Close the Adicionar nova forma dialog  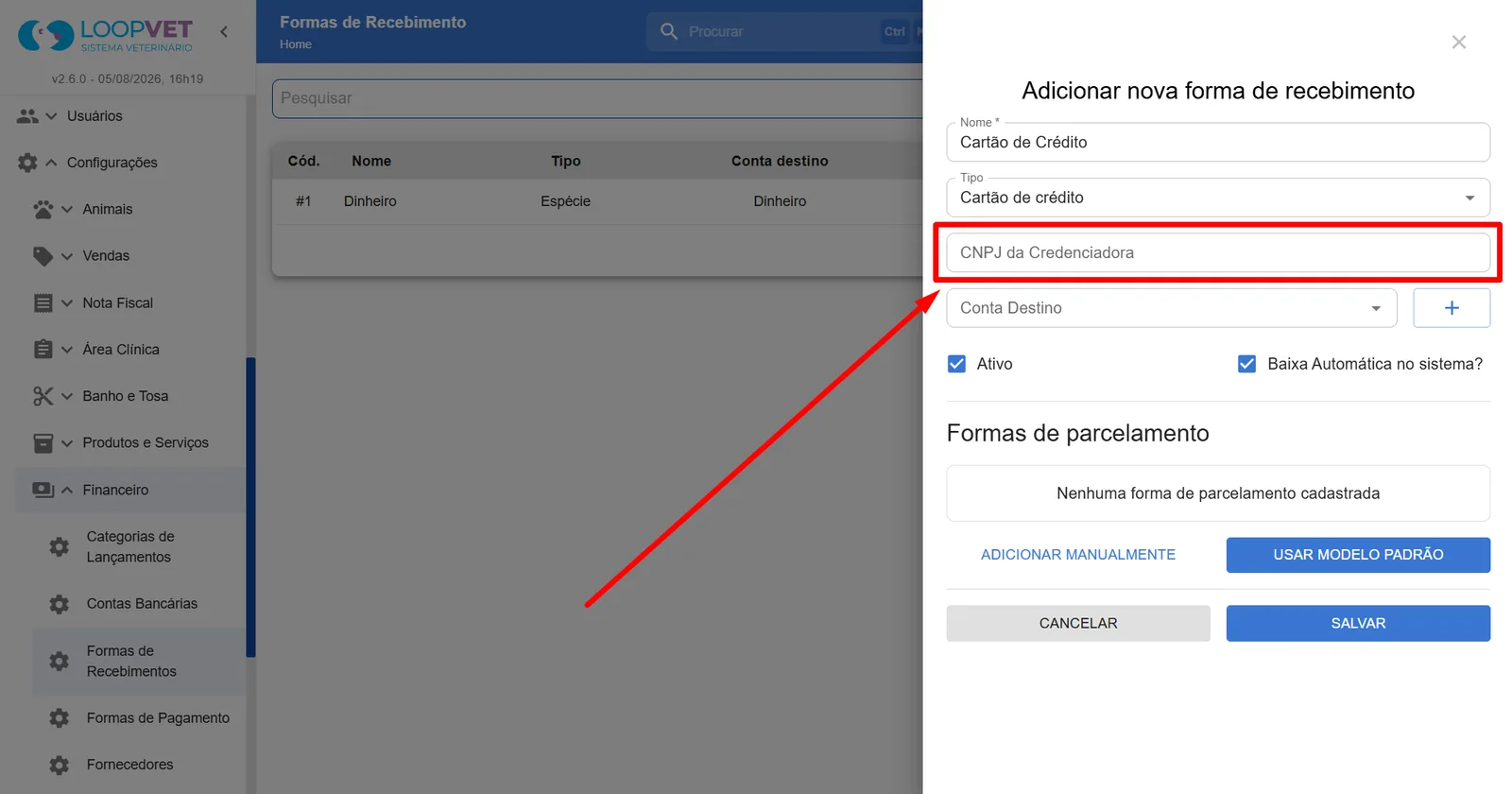coord(1459,42)
